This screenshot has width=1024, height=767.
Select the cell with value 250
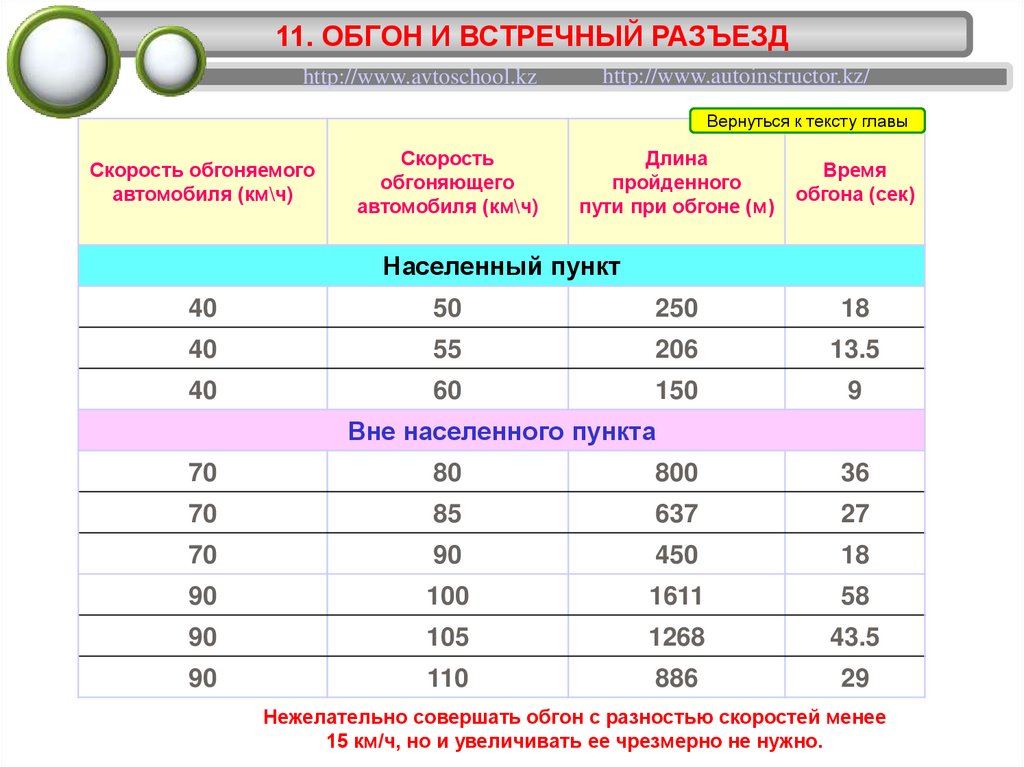677,308
